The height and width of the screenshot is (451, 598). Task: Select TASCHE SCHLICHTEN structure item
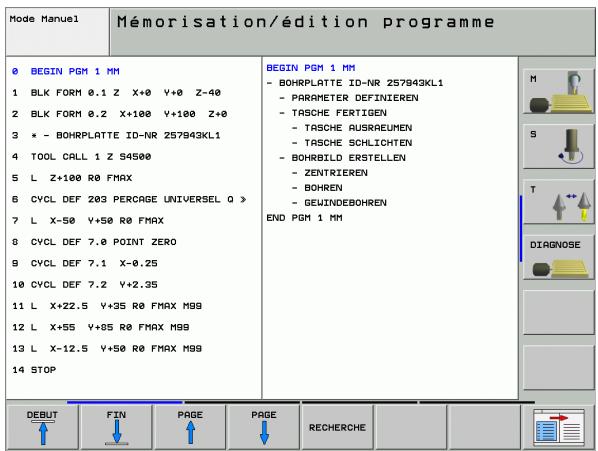point(358,143)
